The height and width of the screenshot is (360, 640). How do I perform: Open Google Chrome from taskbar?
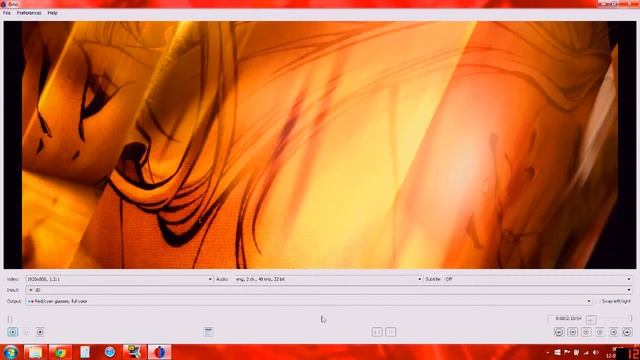tap(60, 352)
